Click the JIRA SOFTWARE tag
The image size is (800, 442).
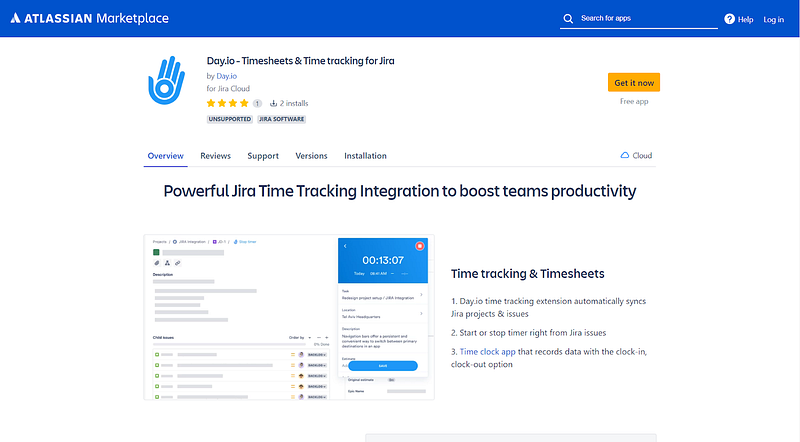(282, 119)
